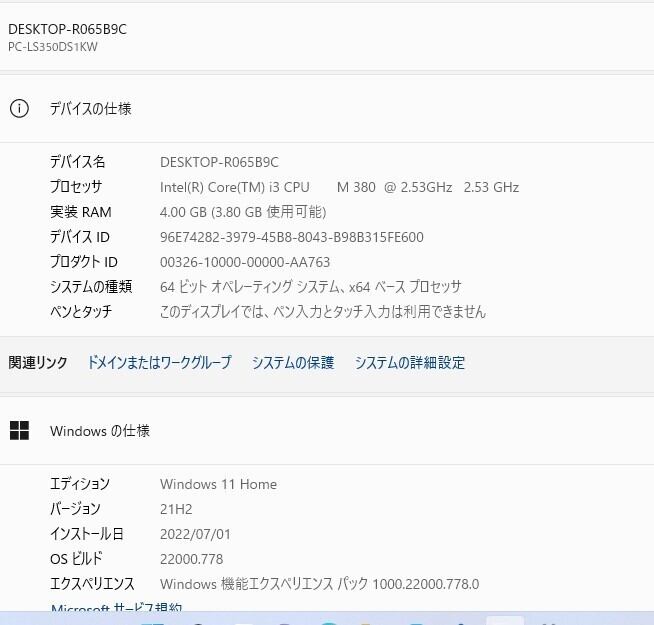Screen dimensions: 654x625
Task: Click the インストール日 2022/07/01 value
Action: (x=195, y=534)
